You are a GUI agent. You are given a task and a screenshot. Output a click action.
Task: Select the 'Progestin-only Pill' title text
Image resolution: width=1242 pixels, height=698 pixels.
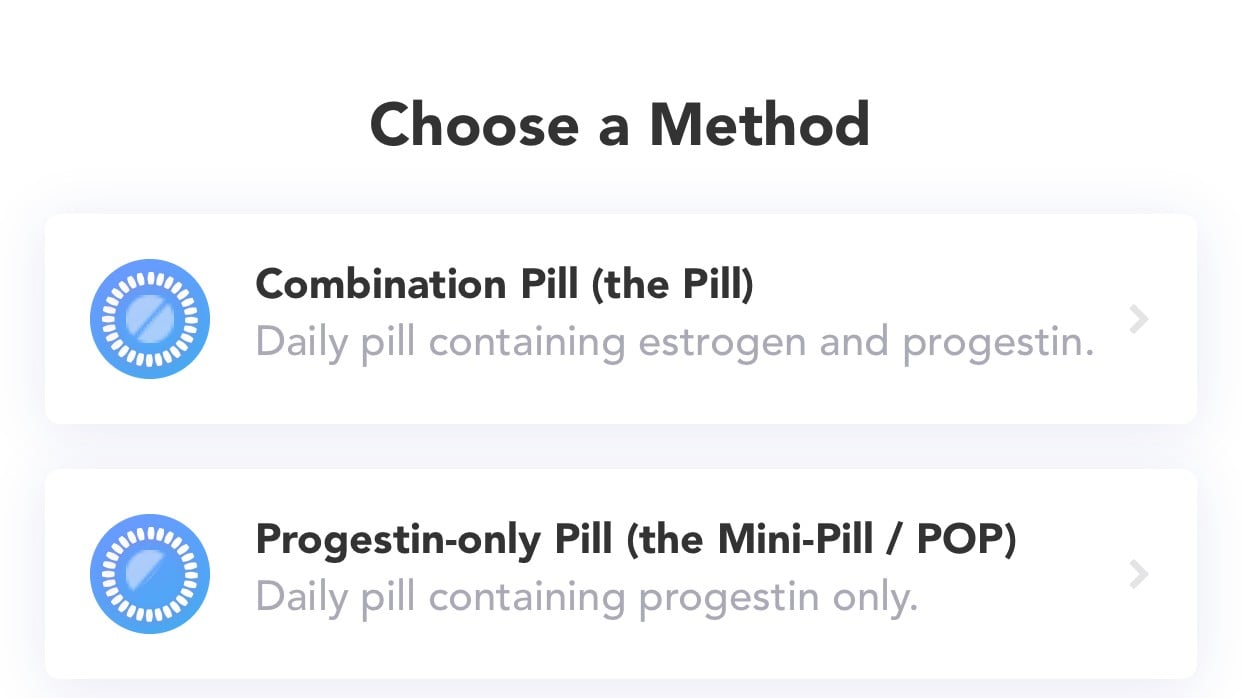(x=637, y=539)
